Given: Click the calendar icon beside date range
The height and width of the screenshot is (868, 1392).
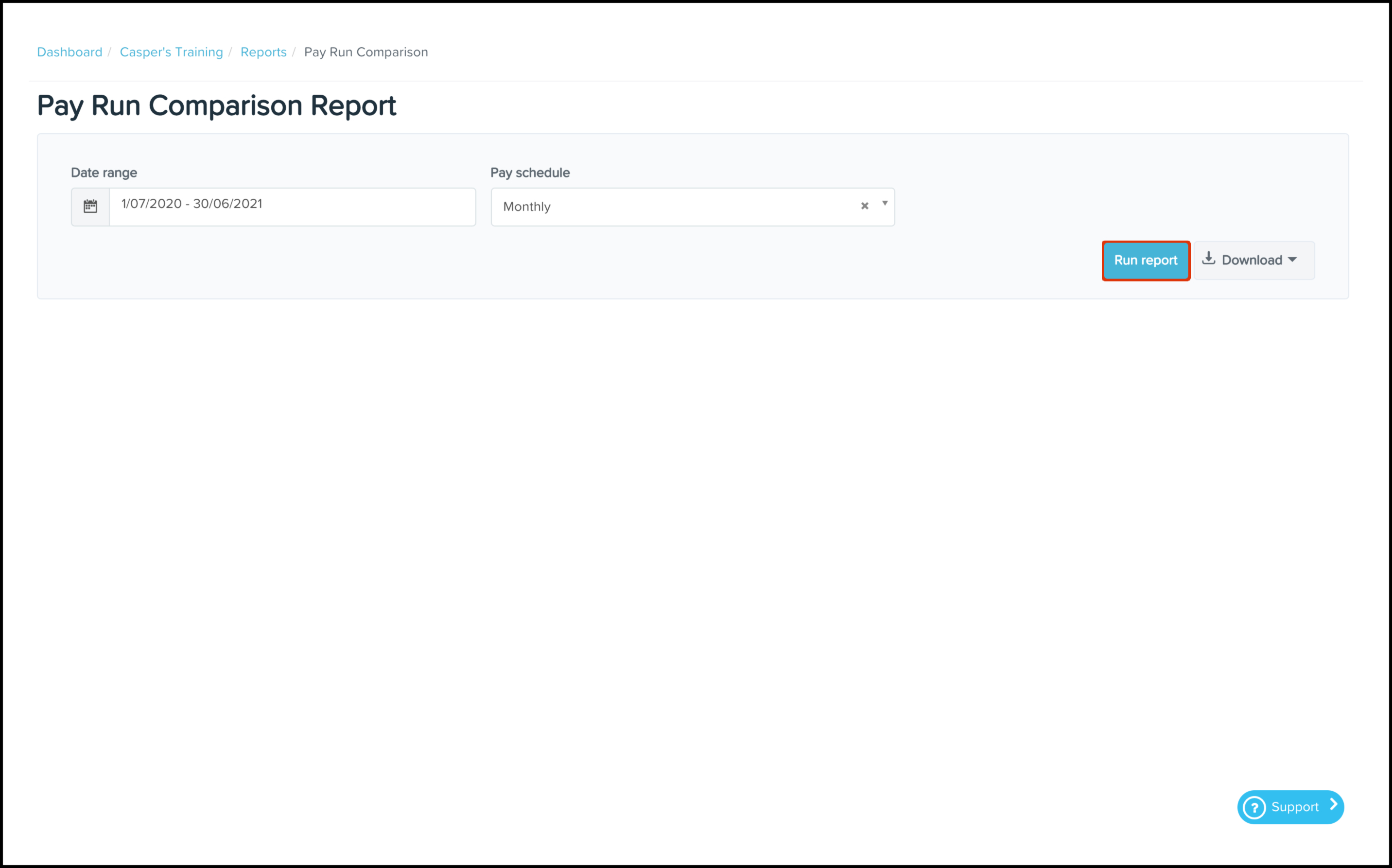Looking at the screenshot, I should pos(90,207).
